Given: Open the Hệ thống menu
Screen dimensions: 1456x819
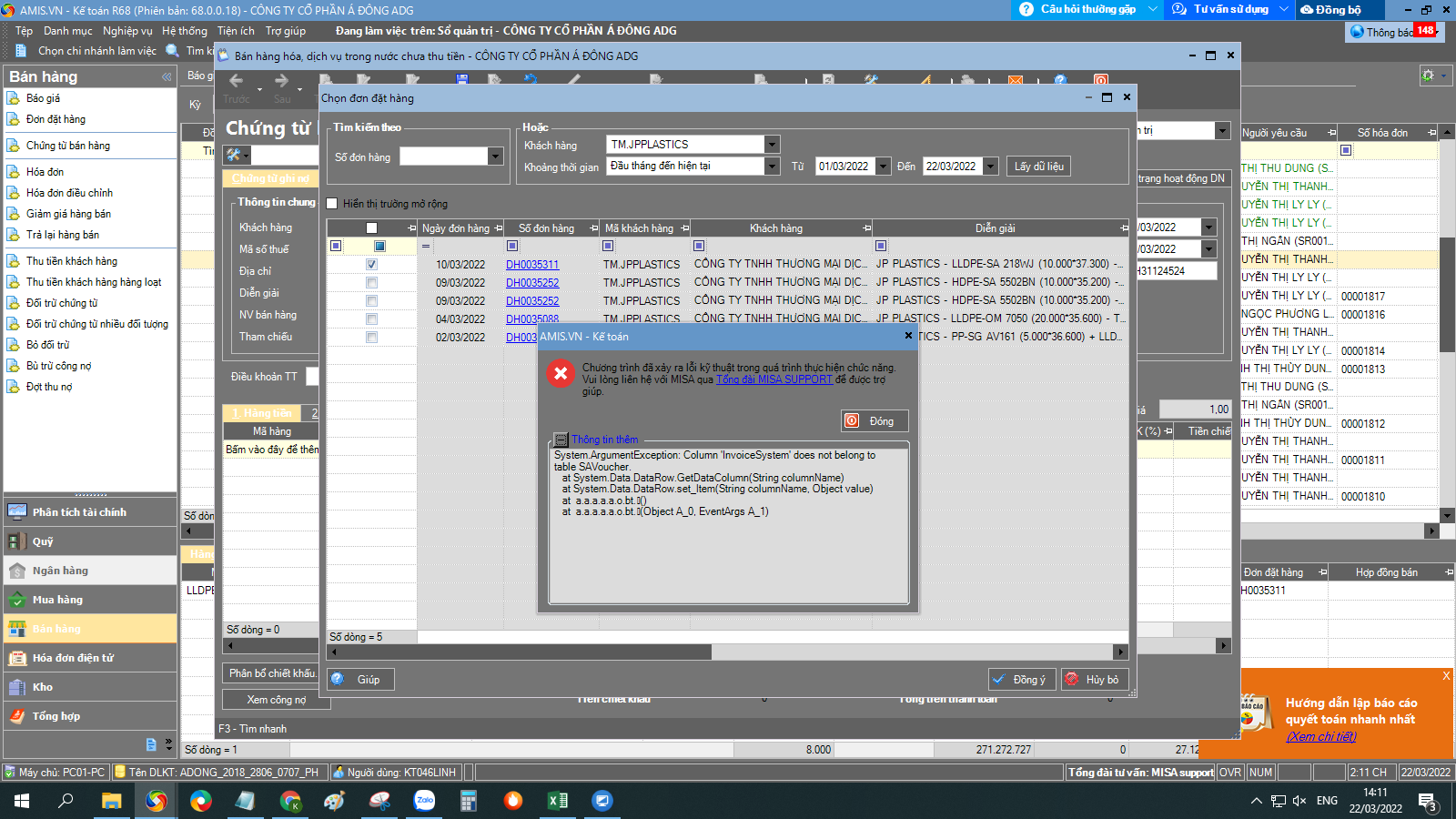Looking at the screenshot, I should click(185, 31).
